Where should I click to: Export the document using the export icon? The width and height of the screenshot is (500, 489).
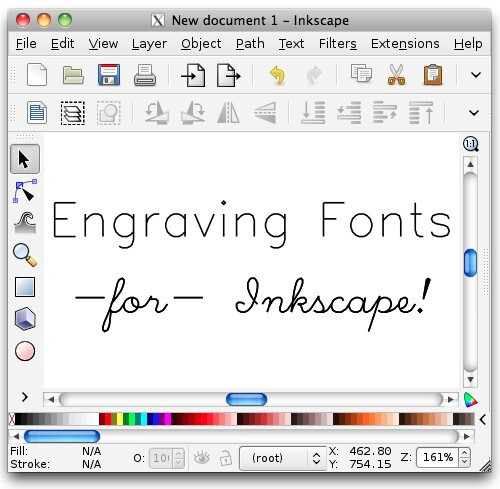229,75
